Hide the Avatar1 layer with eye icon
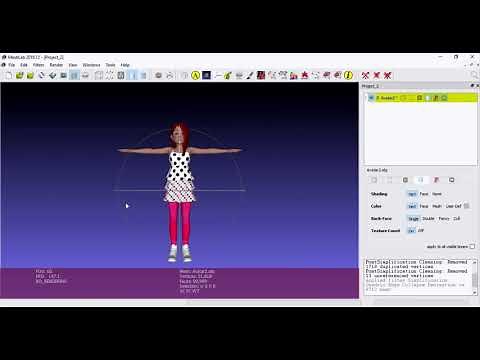 coord(371,98)
